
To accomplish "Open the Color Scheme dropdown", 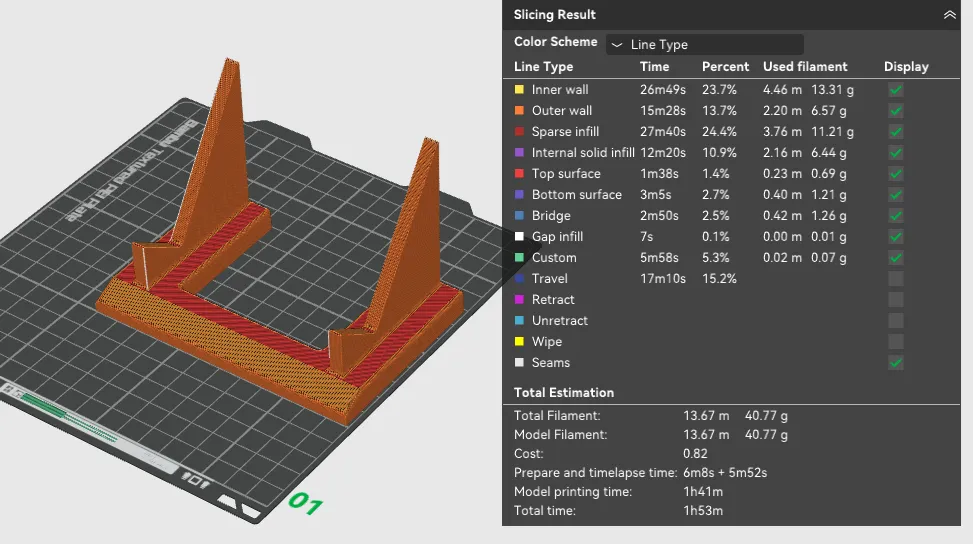I will point(704,45).
